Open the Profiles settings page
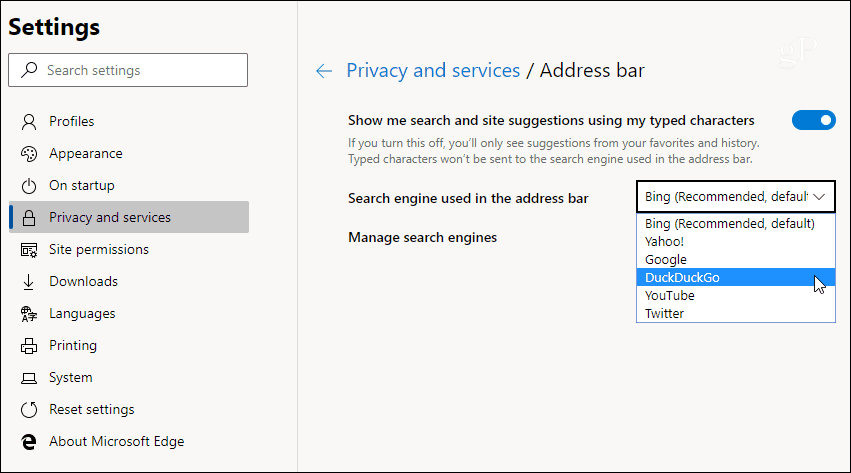Image resolution: width=851 pixels, height=473 pixels. (129, 122)
